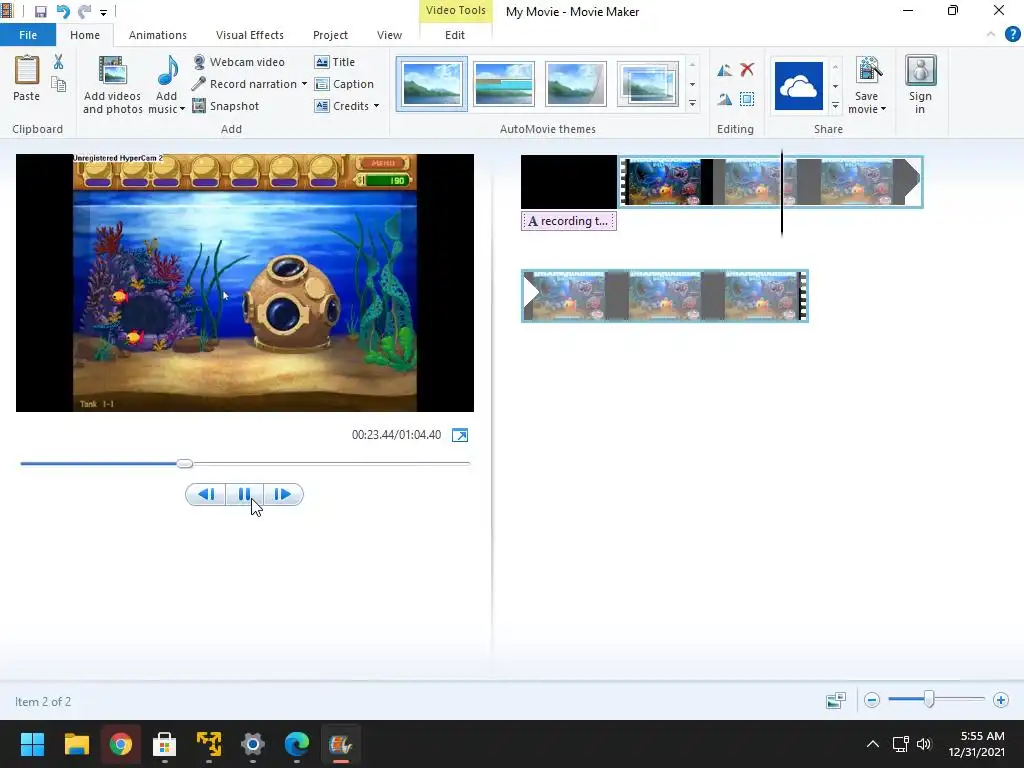Image resolution: width=1024 pixels, height=768 pixels.
Task: Click the Add music note icon
Action: point(168,70)
